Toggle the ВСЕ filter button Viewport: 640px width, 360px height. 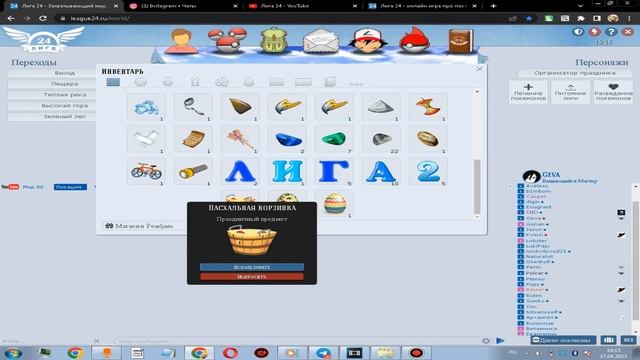628,340
